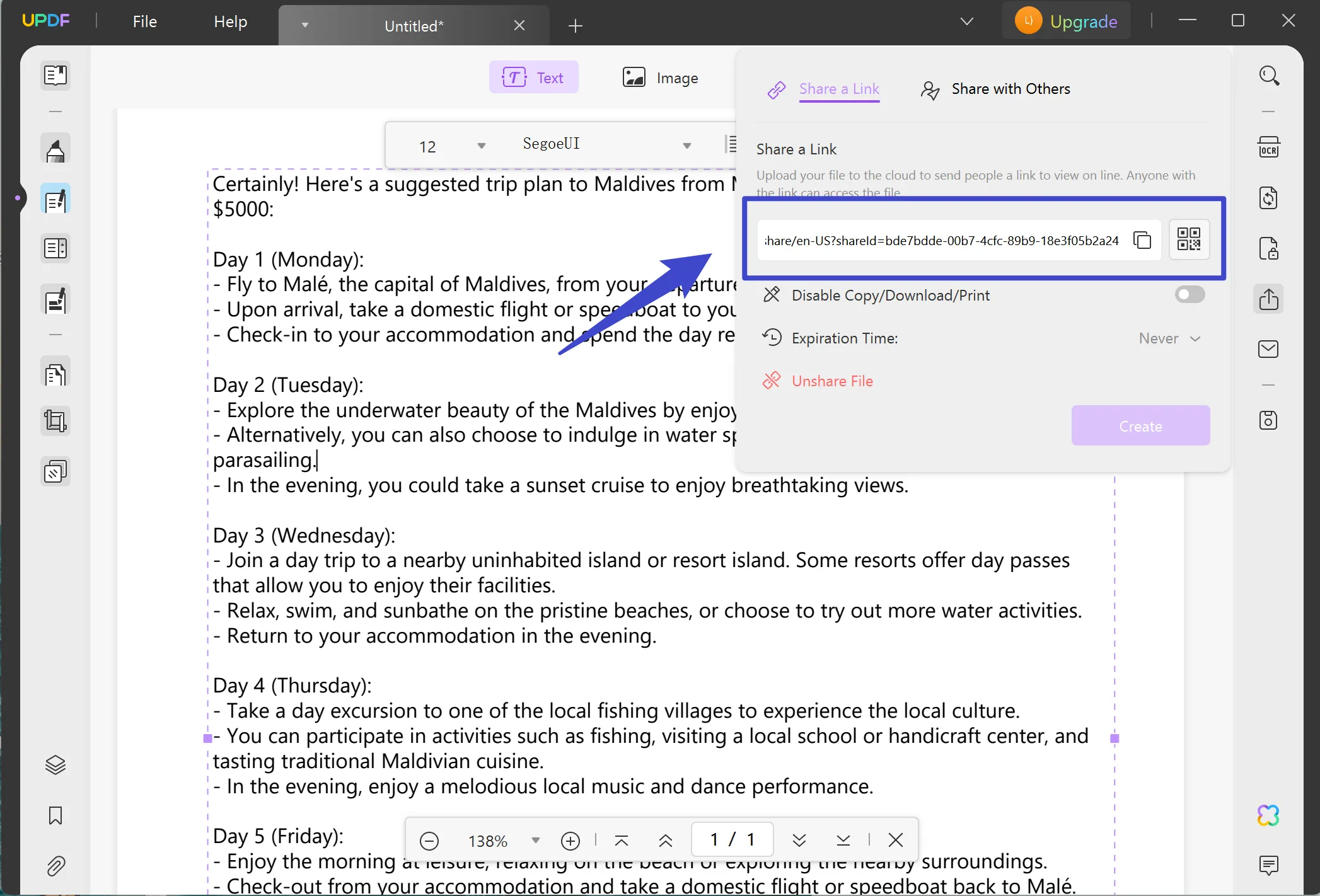The image size is (1320, 896).
Task: Open the SegoeUI font family dropdown
Action: pyautogui.click(x=686, y=145)
